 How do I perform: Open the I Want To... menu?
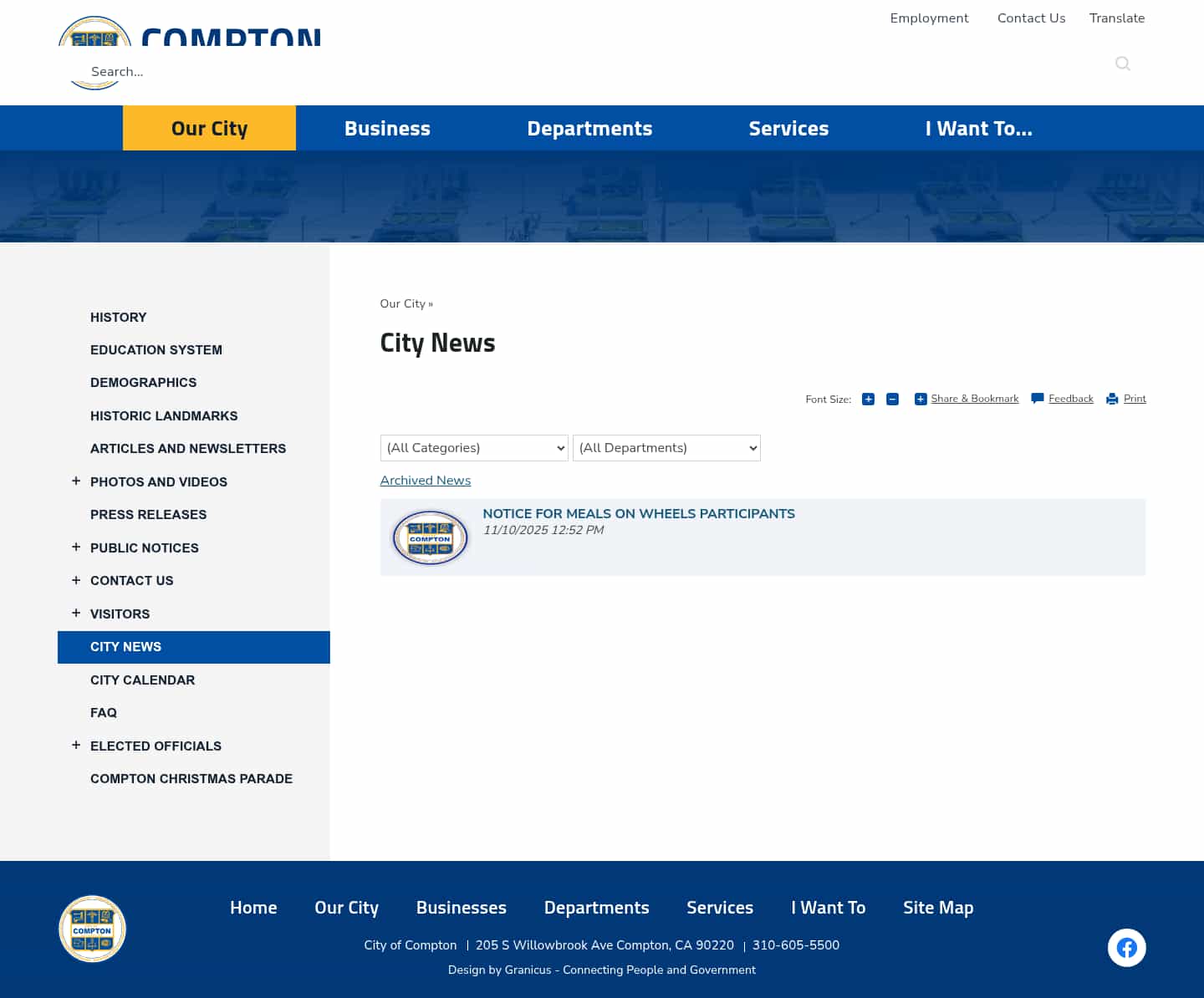979,128
